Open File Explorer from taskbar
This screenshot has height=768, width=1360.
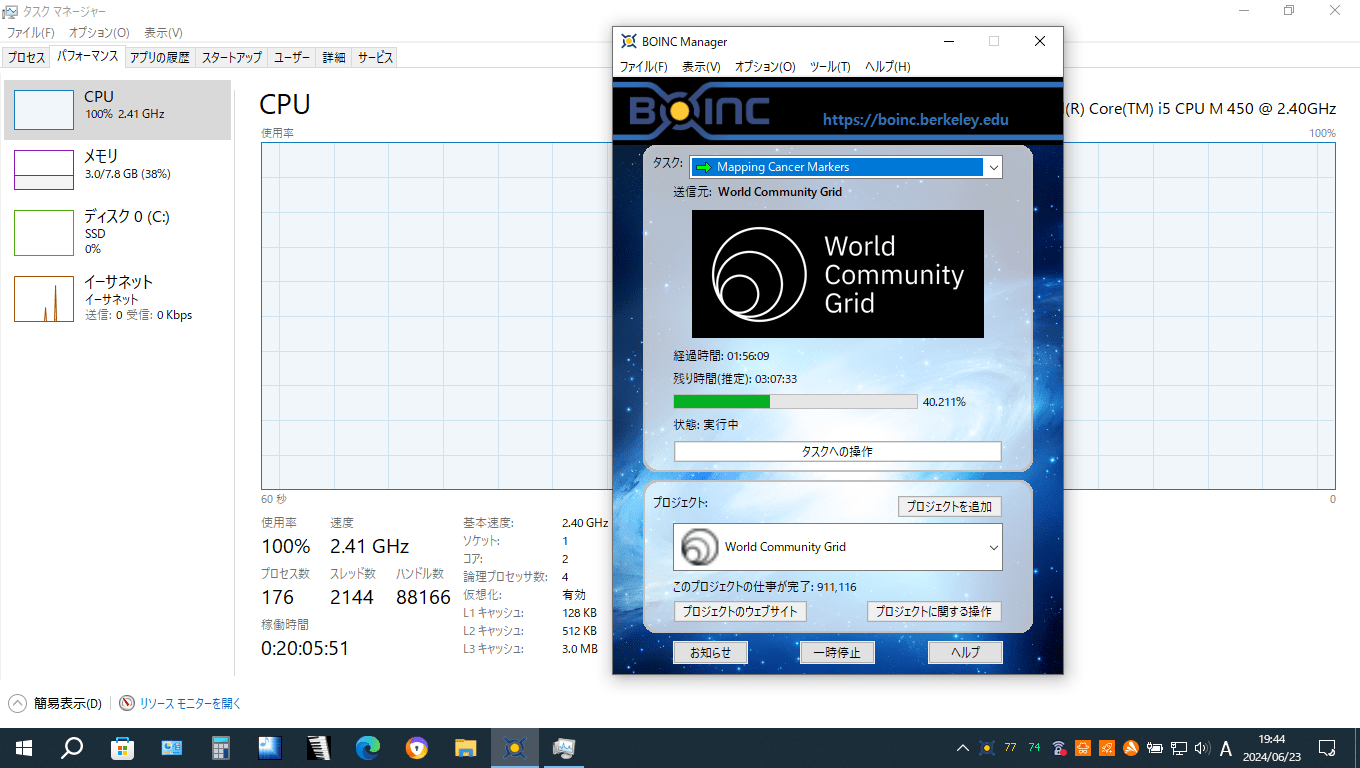466,747
